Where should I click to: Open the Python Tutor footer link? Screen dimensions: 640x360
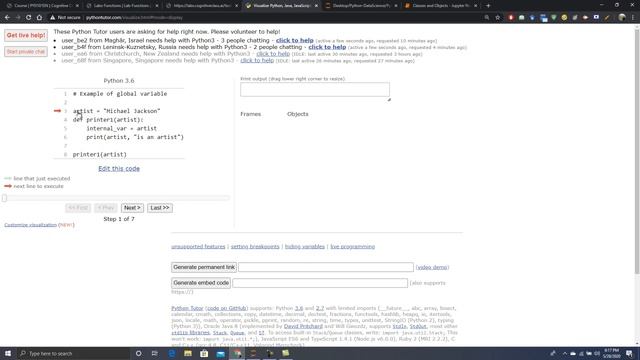[x=187, y=308]
